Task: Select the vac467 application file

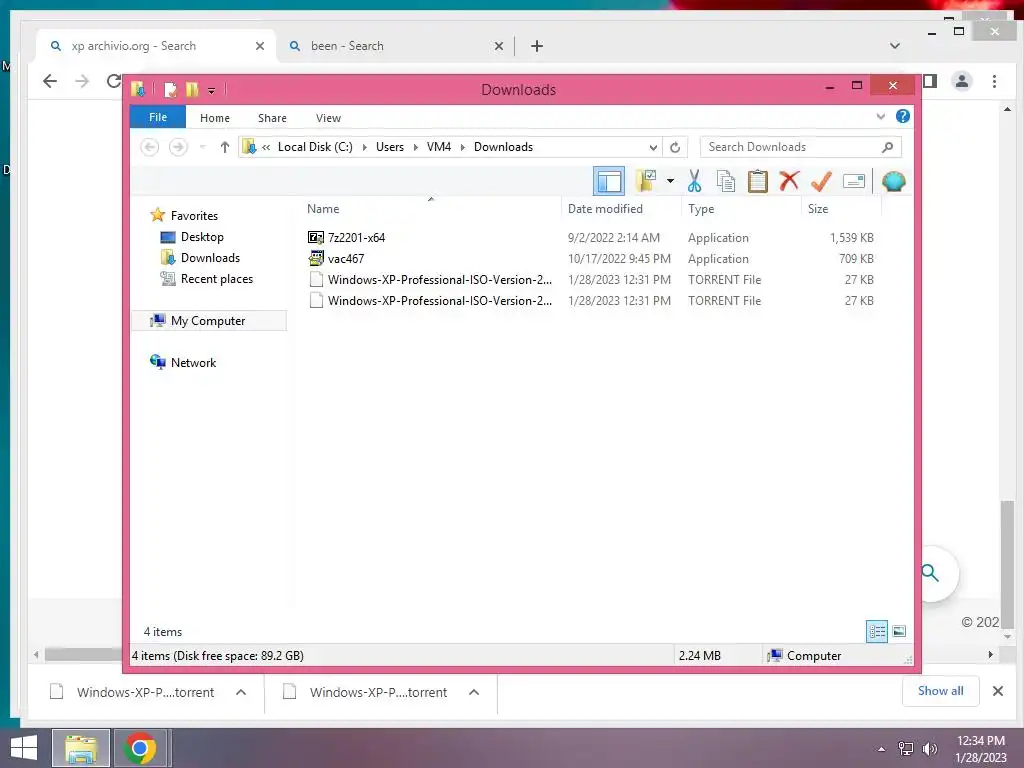Action: click(345, 259)
